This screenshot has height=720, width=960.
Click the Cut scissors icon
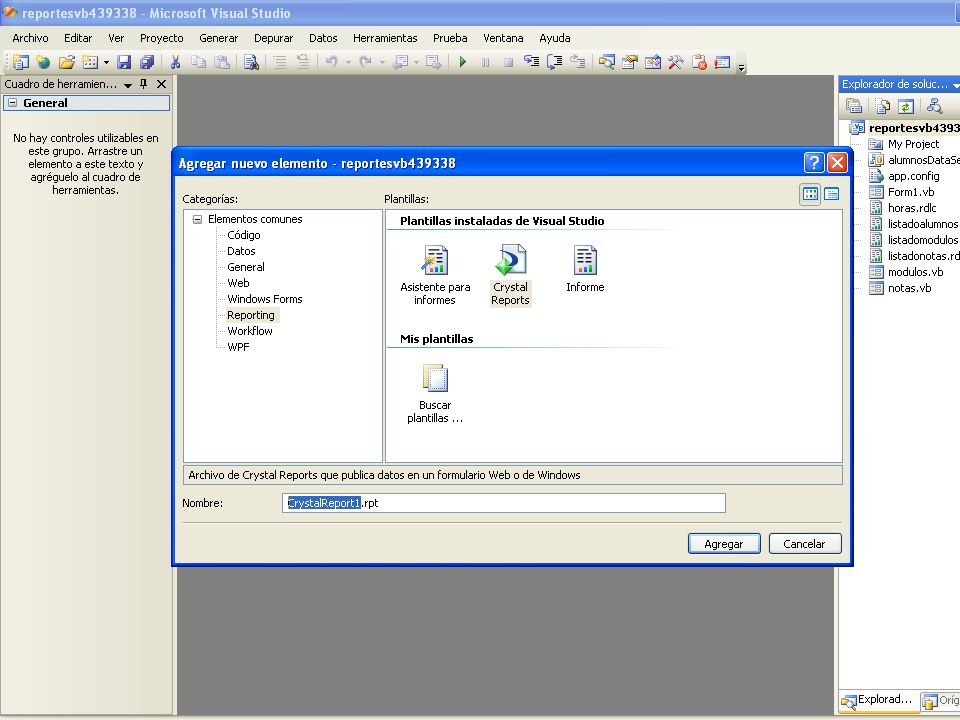point(175,62)
